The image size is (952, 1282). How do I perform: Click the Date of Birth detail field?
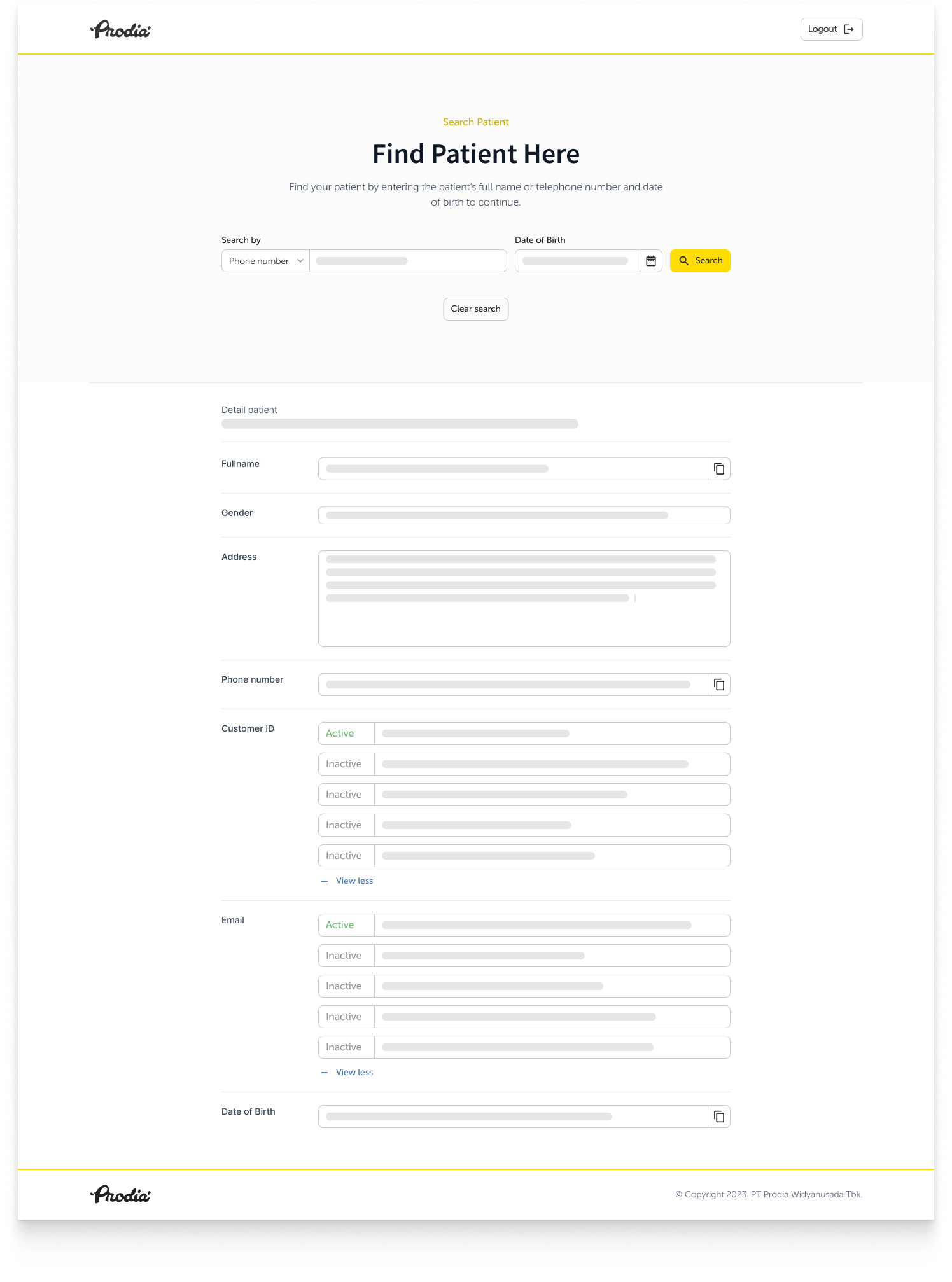pyautogui.click(x=513, y=1117)
